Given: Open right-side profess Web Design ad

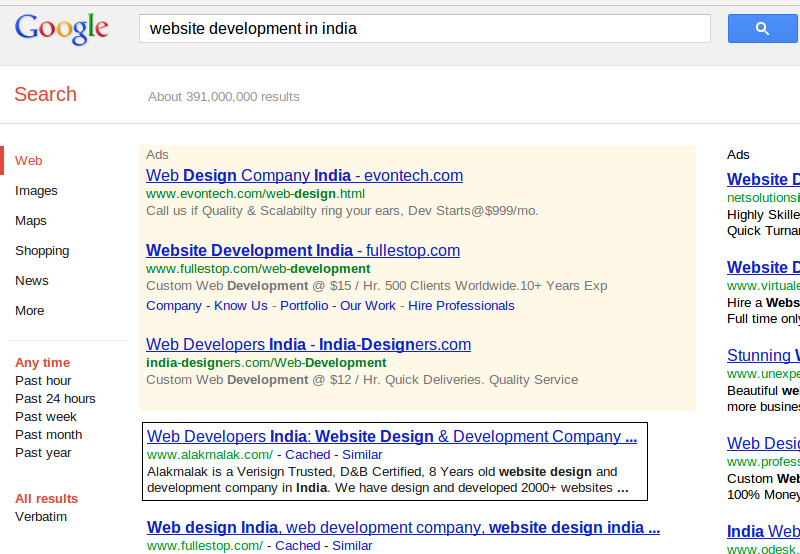Looking at the screenshot, I should [x=763, y=443].
